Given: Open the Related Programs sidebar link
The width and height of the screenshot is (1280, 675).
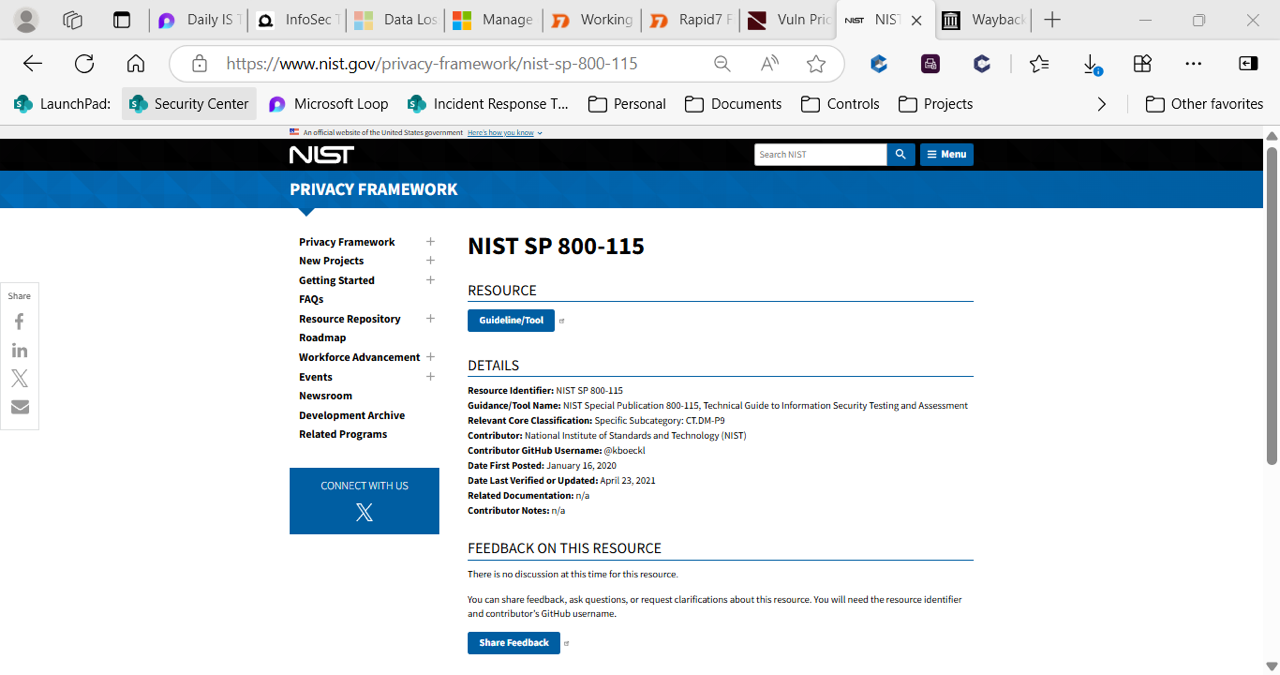Looking at the screenshot, I should [x=343, y=434].
